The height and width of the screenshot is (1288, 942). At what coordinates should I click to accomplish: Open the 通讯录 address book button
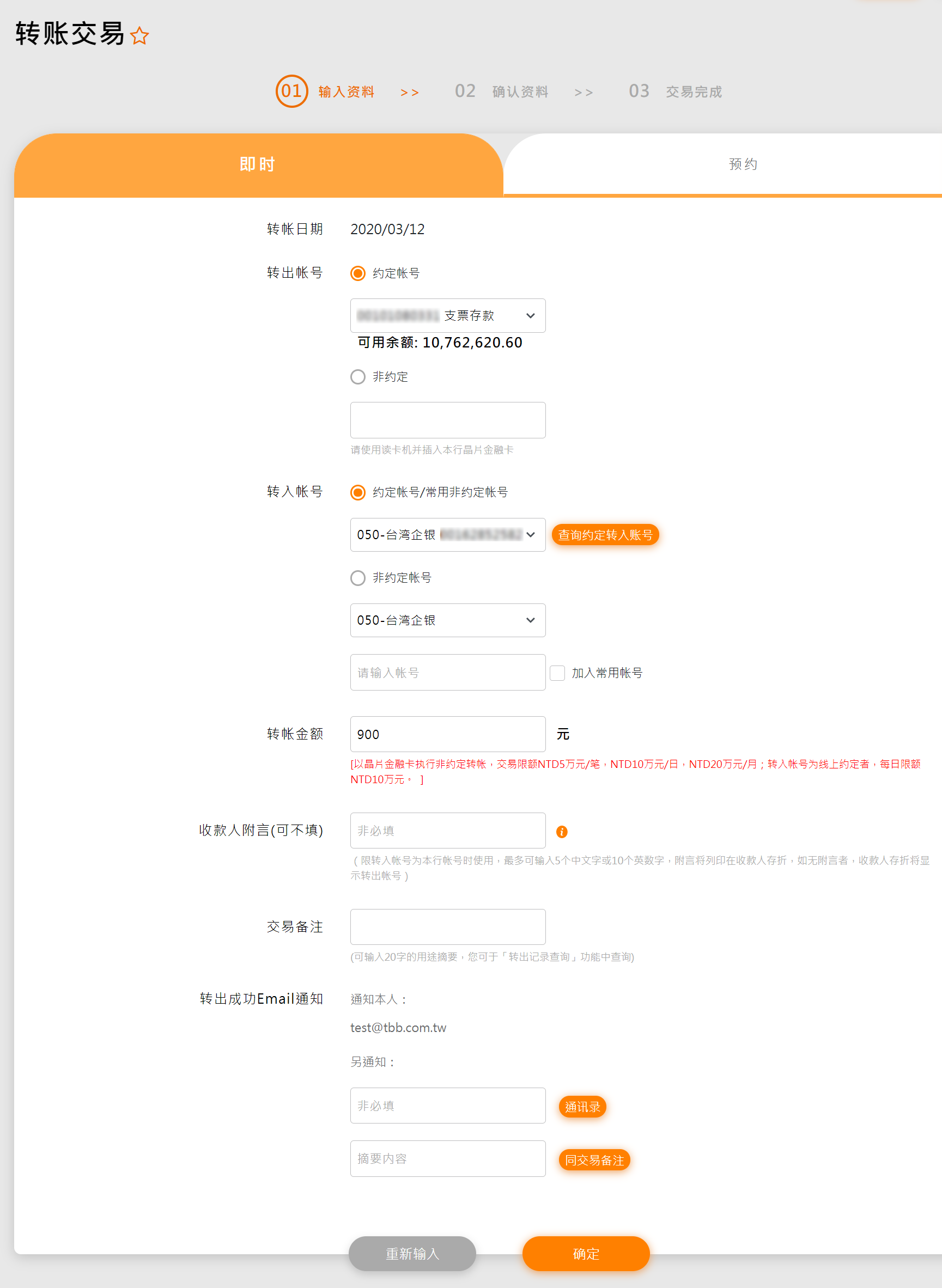(x=582, y=1107)
